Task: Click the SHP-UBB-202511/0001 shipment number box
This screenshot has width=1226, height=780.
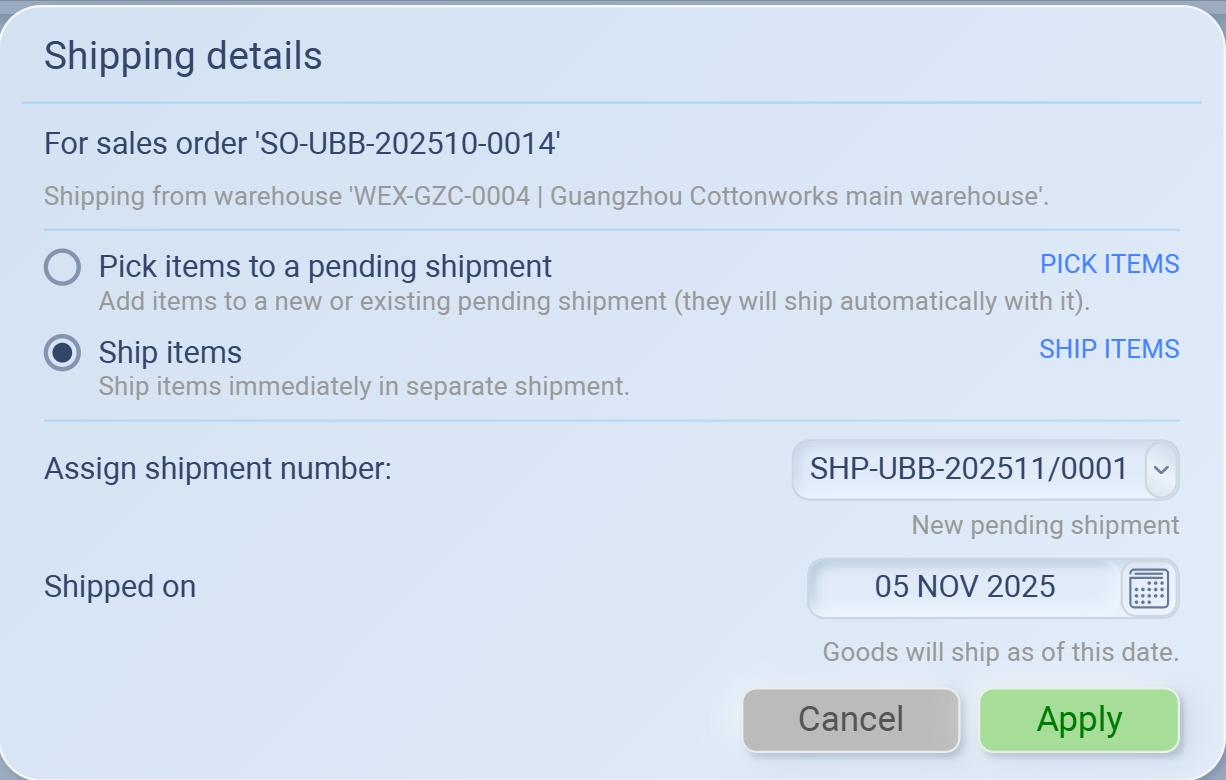Action: point(968,469)
